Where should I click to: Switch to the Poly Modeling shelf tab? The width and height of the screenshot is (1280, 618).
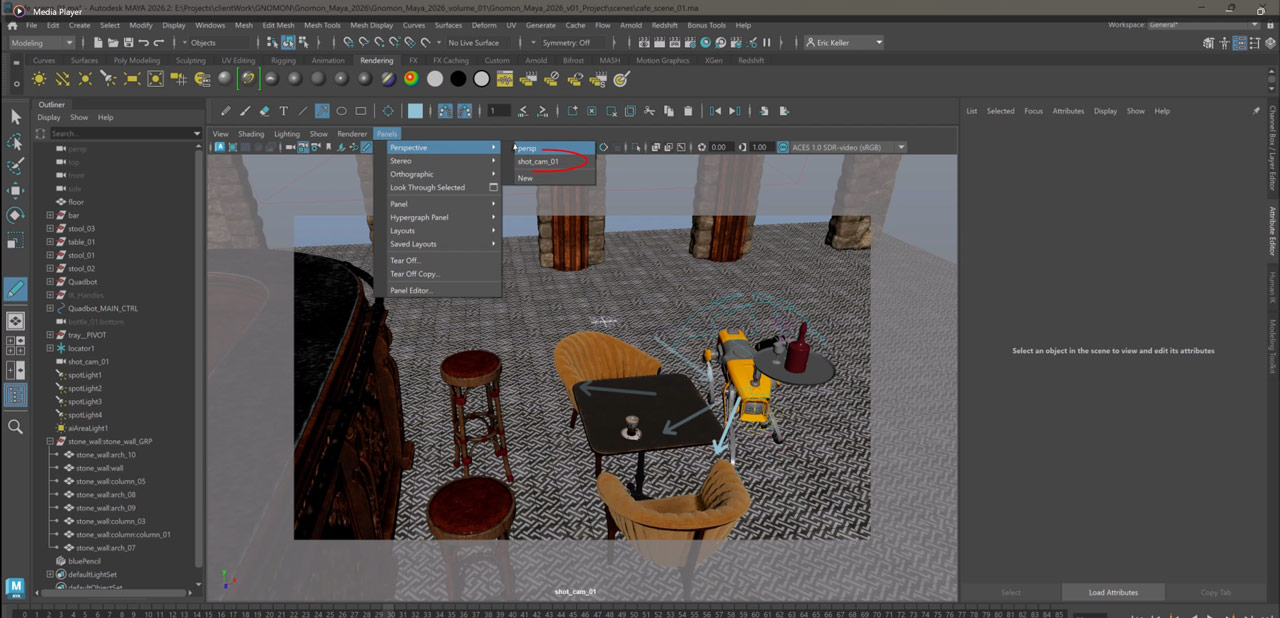[x=136, y=60]
